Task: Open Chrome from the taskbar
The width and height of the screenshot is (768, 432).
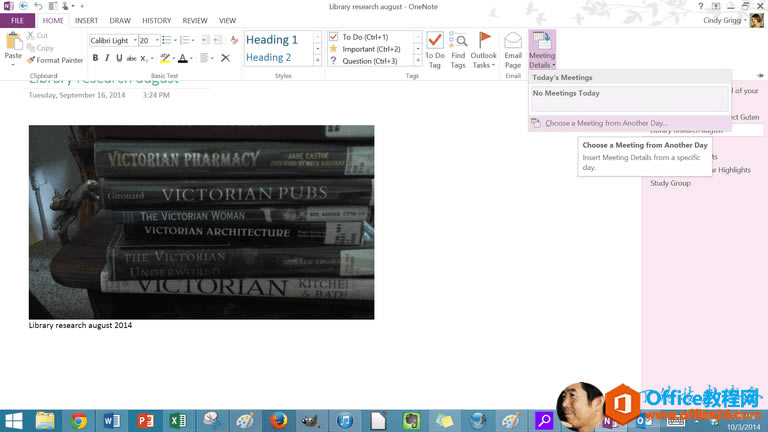Action: pos(78,421)
